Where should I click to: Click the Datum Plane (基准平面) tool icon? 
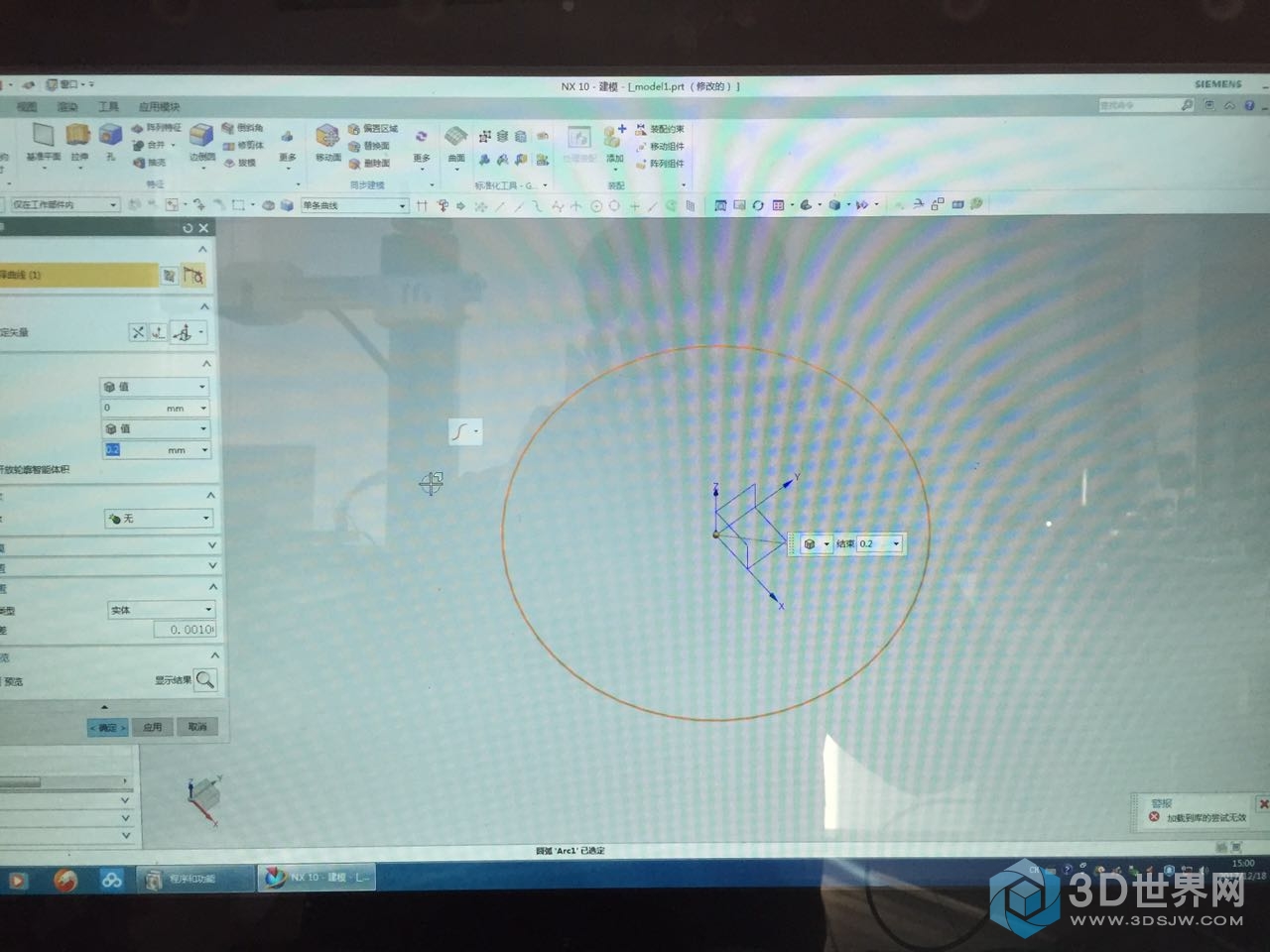(42, 137)
